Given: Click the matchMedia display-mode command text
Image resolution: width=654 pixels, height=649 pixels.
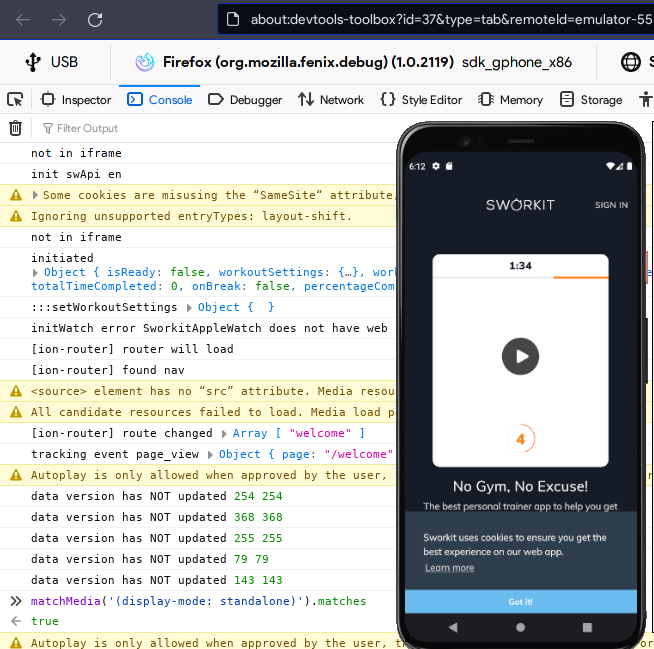Looking at the screenshot, I should coord(199,601).
